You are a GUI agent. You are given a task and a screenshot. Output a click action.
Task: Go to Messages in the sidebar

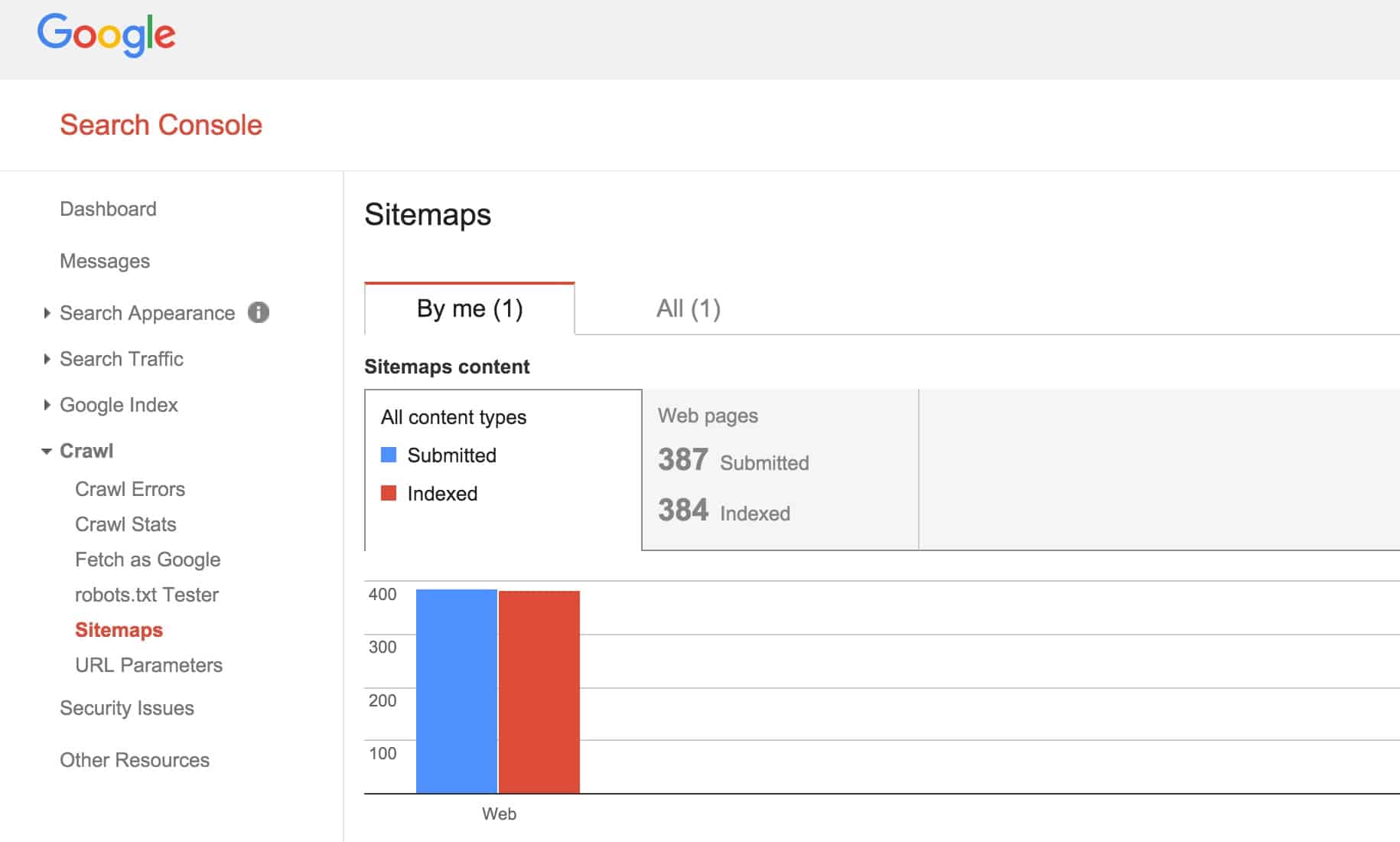coord(105,261)
